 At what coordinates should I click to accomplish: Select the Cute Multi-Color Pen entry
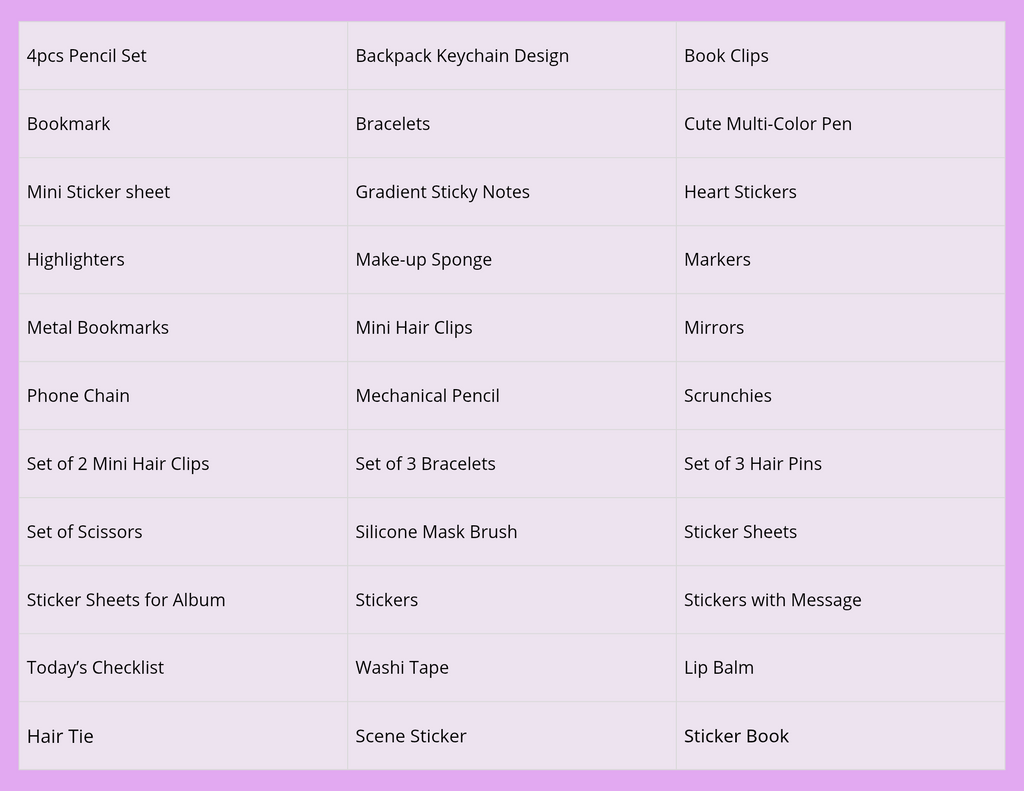point(840,123)
